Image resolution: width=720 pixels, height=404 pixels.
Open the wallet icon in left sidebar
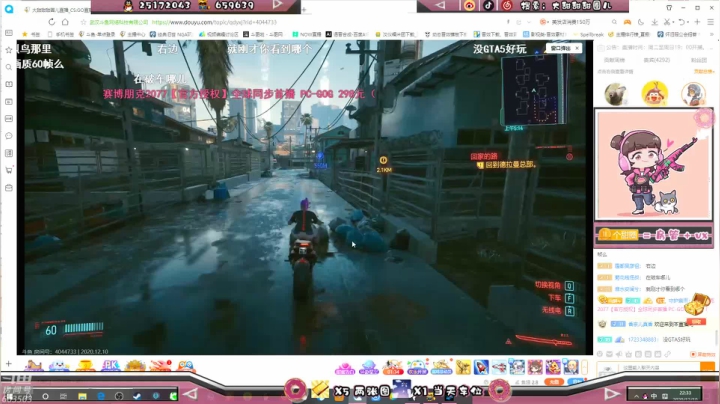(9, 188)
